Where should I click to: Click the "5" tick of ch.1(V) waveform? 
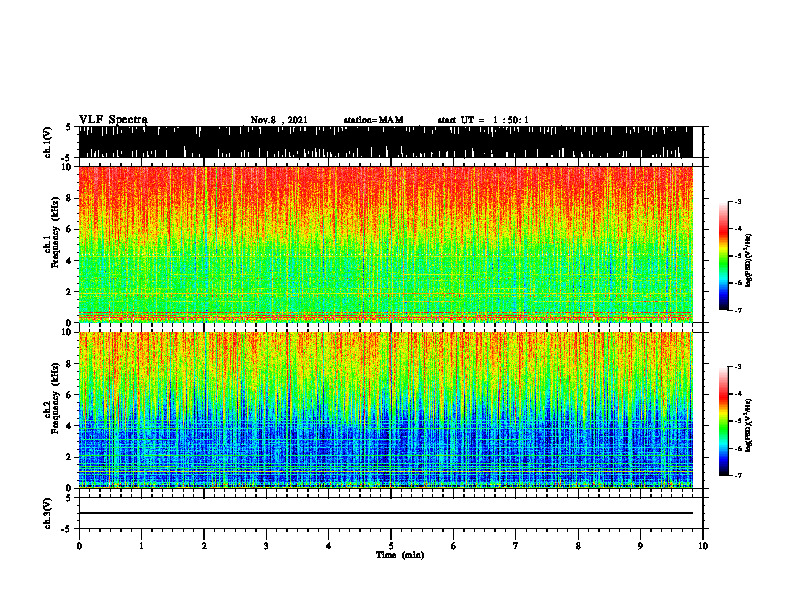point(69,128)
